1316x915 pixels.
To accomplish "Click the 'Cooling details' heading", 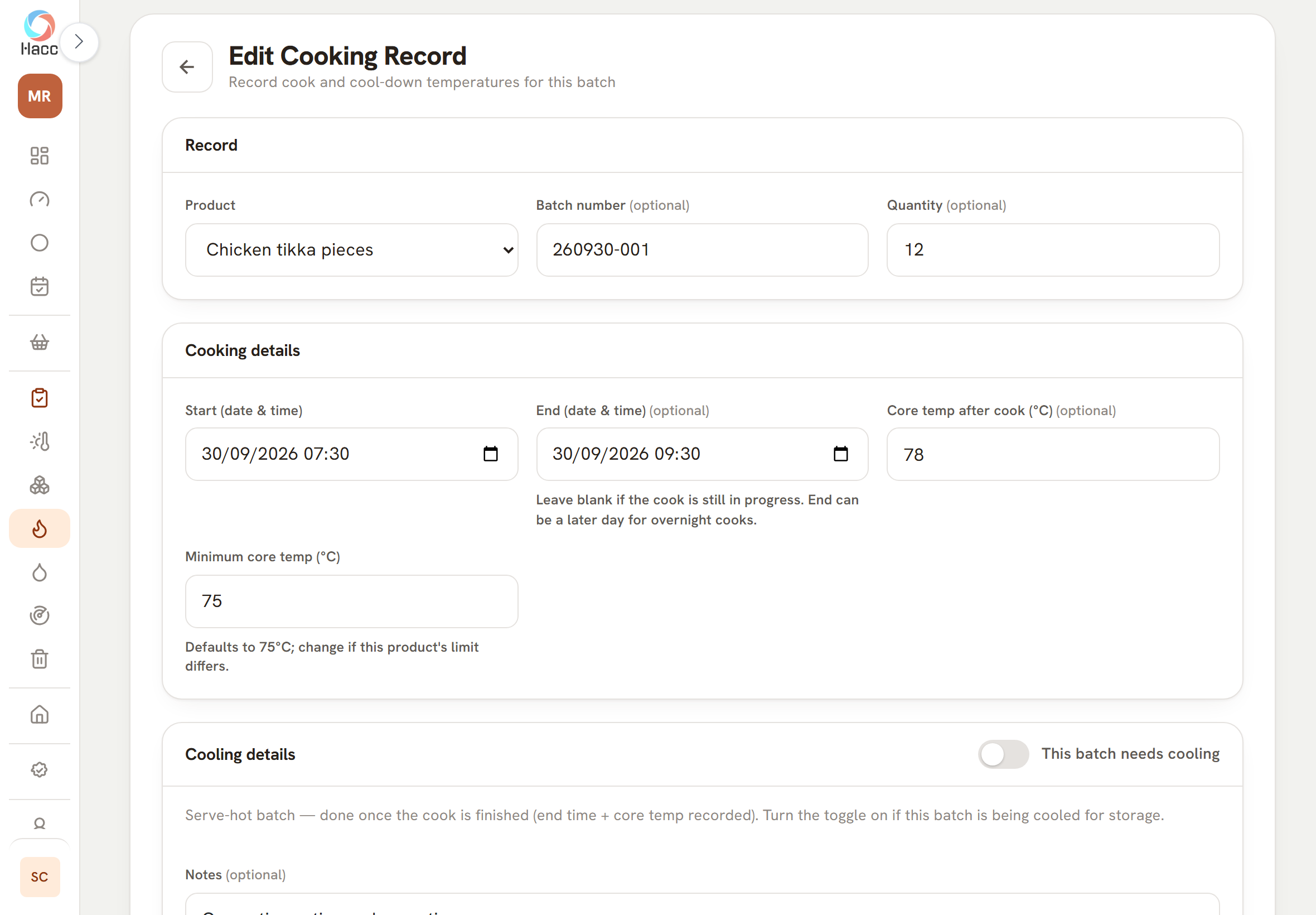I will (240, 754).
